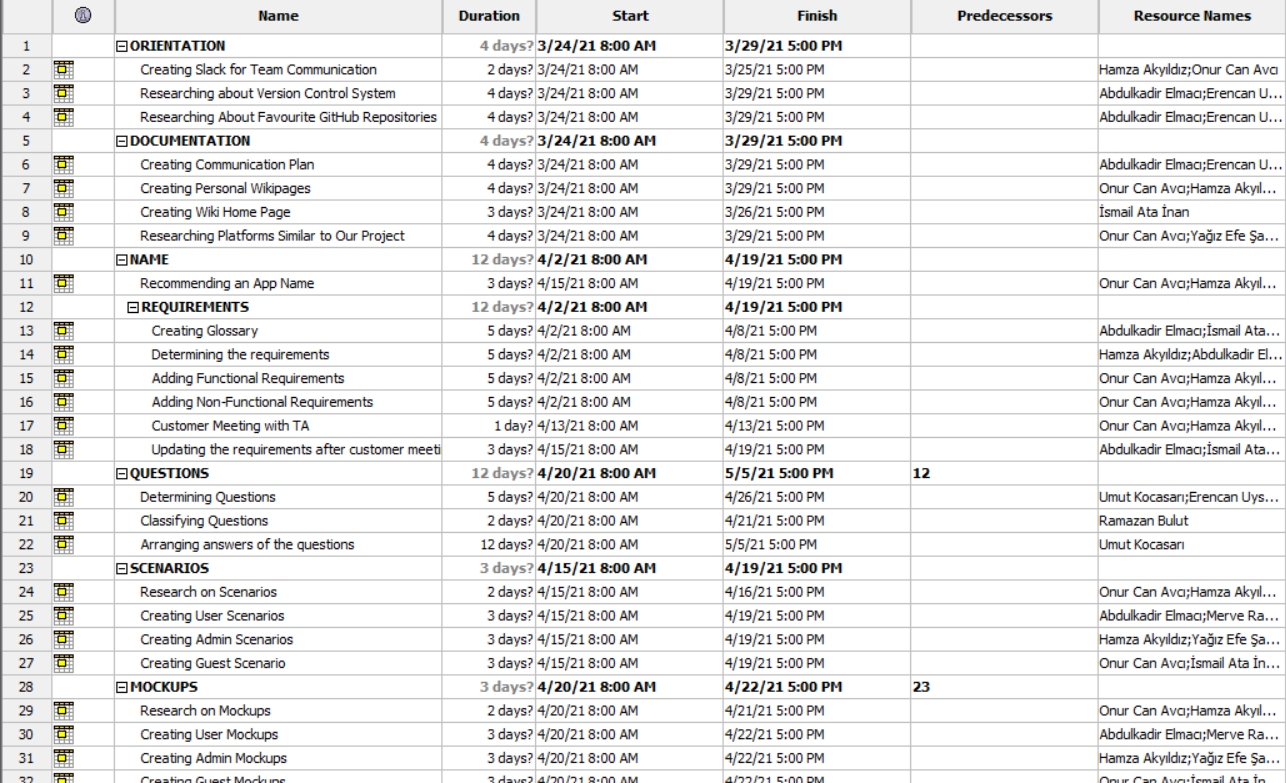Click the notes icon in row 22
Viewport: 1286px width, 783px height.
coord(63,545)
